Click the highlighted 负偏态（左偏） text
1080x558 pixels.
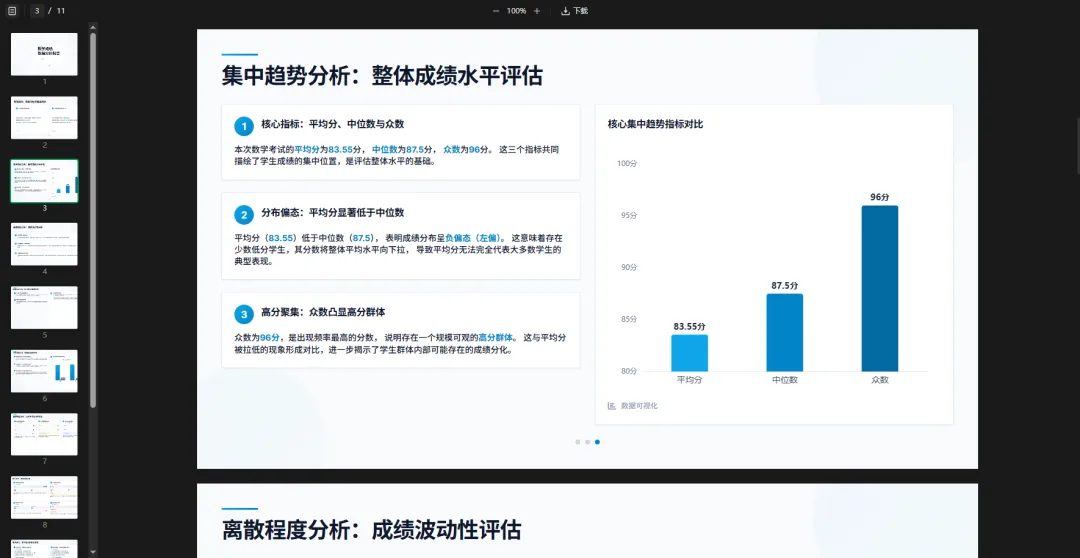(475, 238)
